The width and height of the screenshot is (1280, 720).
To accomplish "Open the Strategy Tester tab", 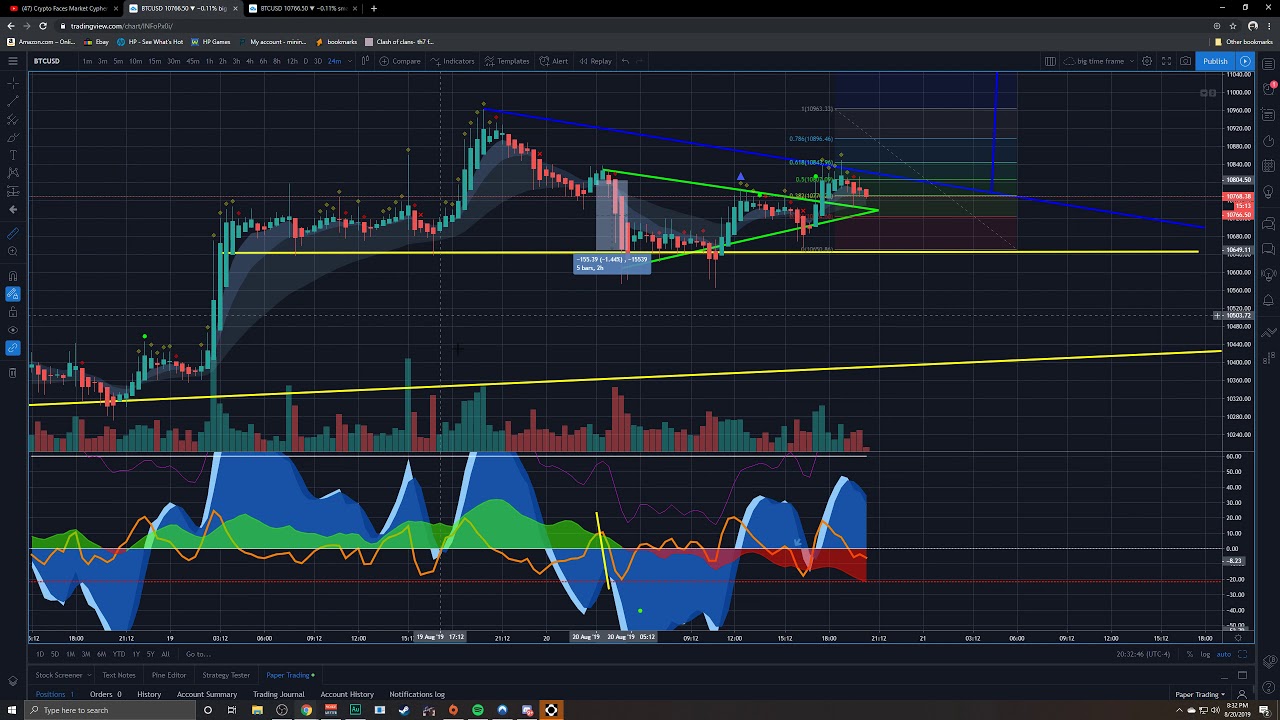I will click(226, 675).
